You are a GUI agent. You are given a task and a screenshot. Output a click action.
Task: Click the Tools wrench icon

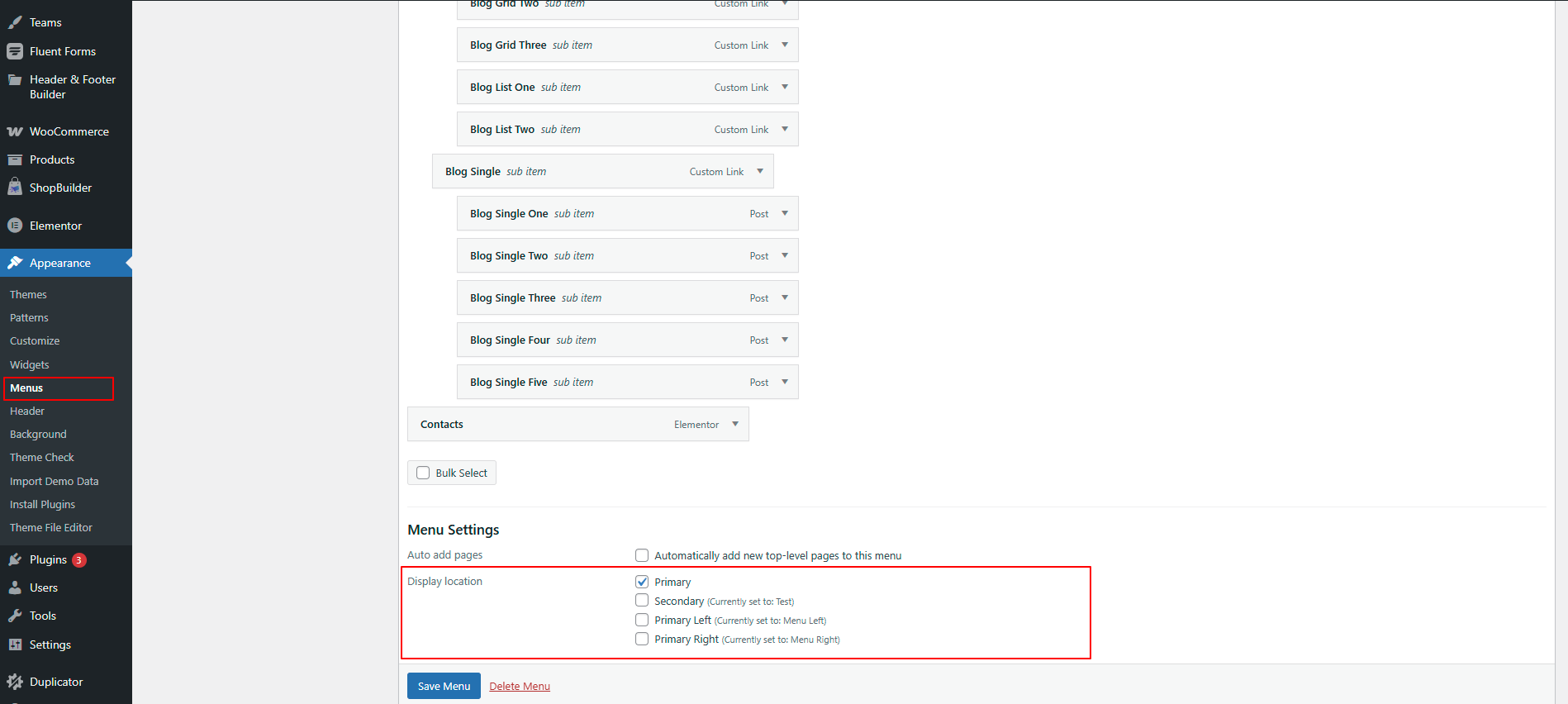click(15, 616)
